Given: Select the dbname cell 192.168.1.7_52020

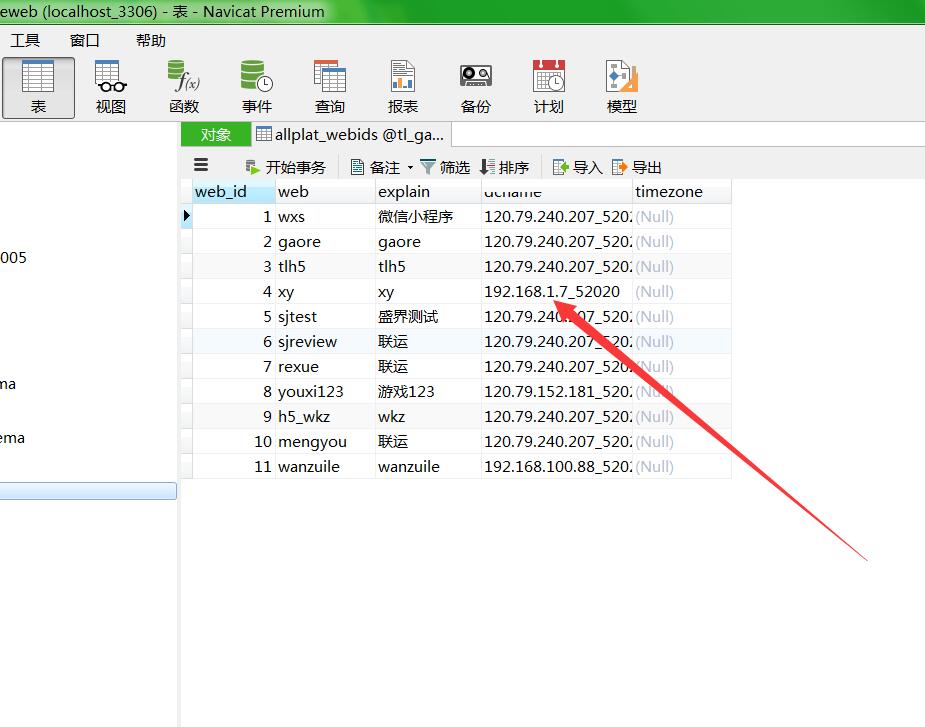Looking at the screenshot, I should click(x=552, y=292).
